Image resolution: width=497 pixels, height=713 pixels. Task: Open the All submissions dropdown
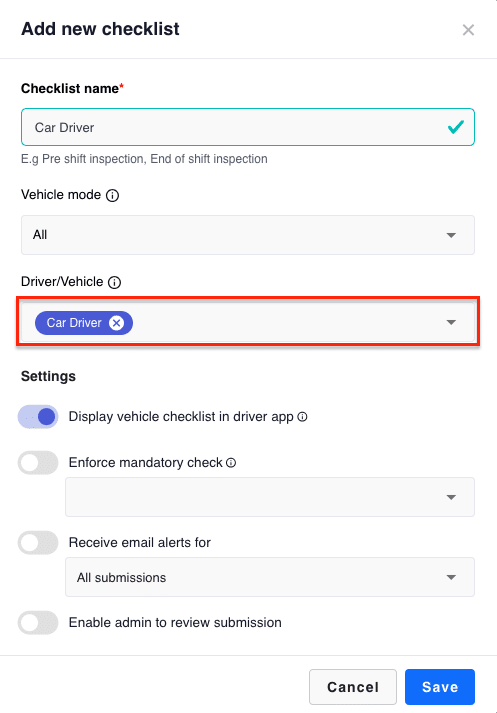point(270,577)
